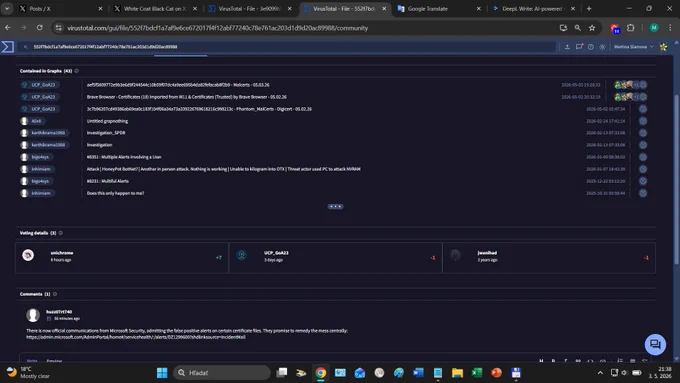Open Excel from the taskbar
The width and height of the screenshot is (680, 383).
477,373
